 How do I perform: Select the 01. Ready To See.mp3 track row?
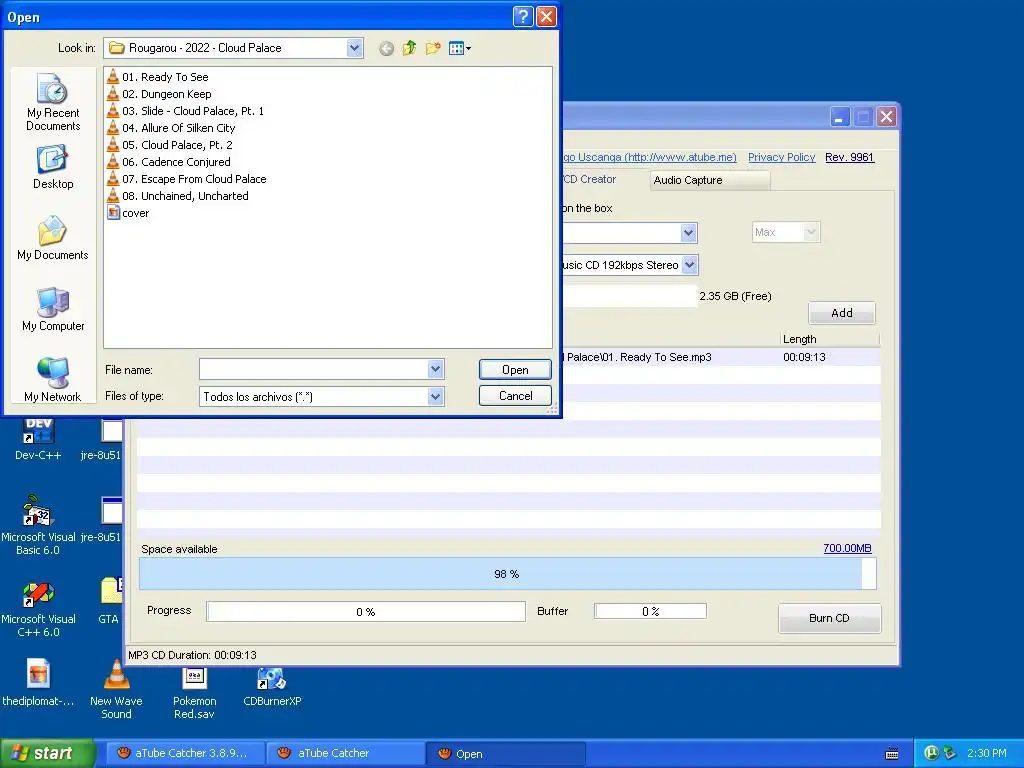click(721, 357)
